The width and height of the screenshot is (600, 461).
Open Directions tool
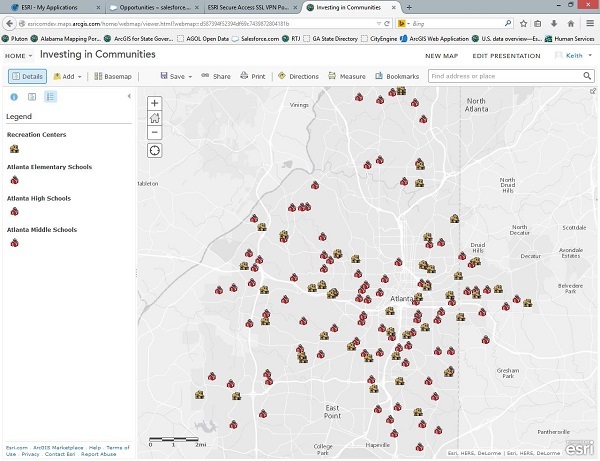coord(298,76)
